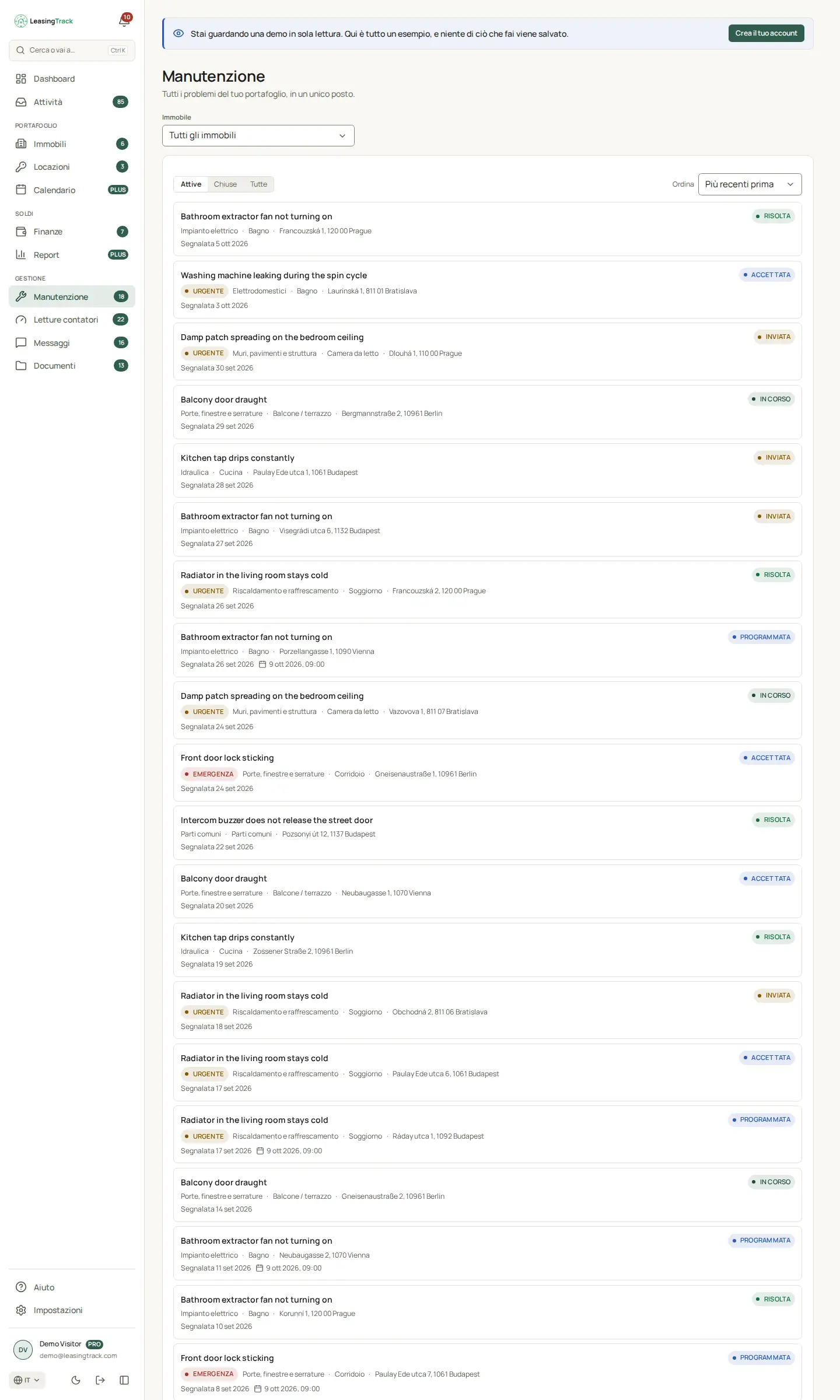Click IN CORSO status on Bergmannstraße 2 issue
840x1400 pixels.
coord(771,400)
